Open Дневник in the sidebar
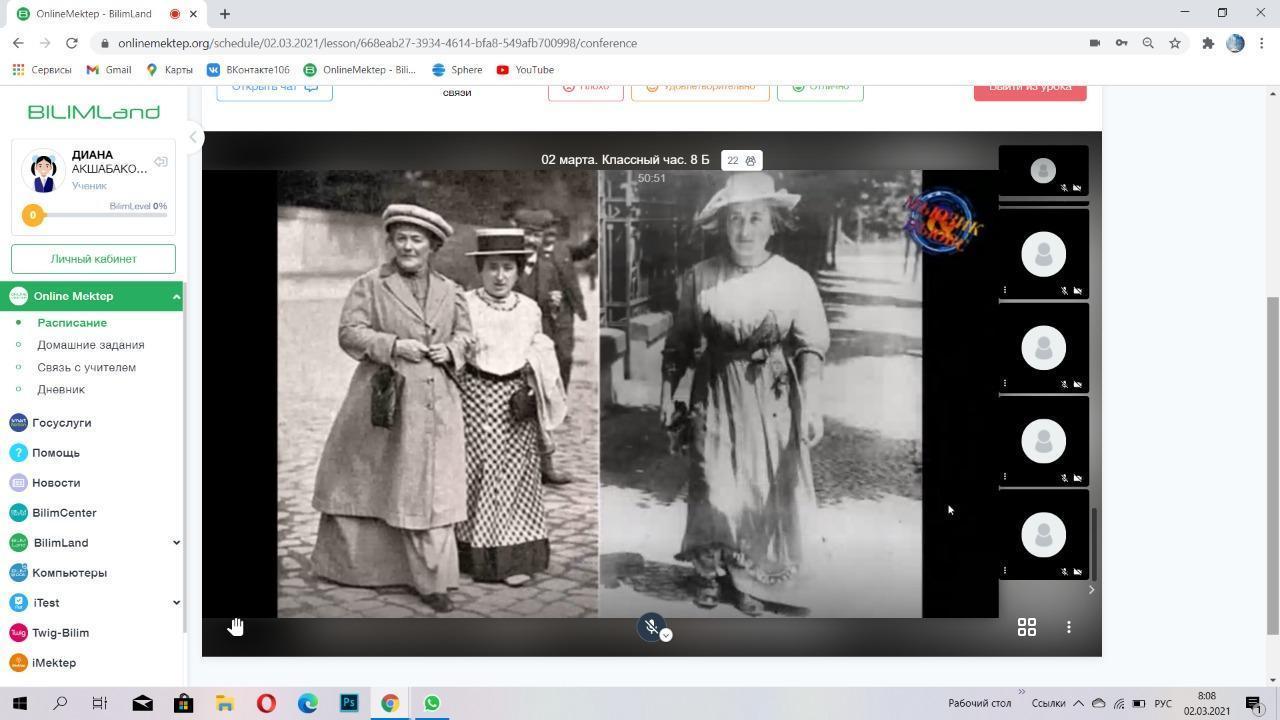Image resolution: width=1280 pixels, height=720 pixels. coord(61,389)
